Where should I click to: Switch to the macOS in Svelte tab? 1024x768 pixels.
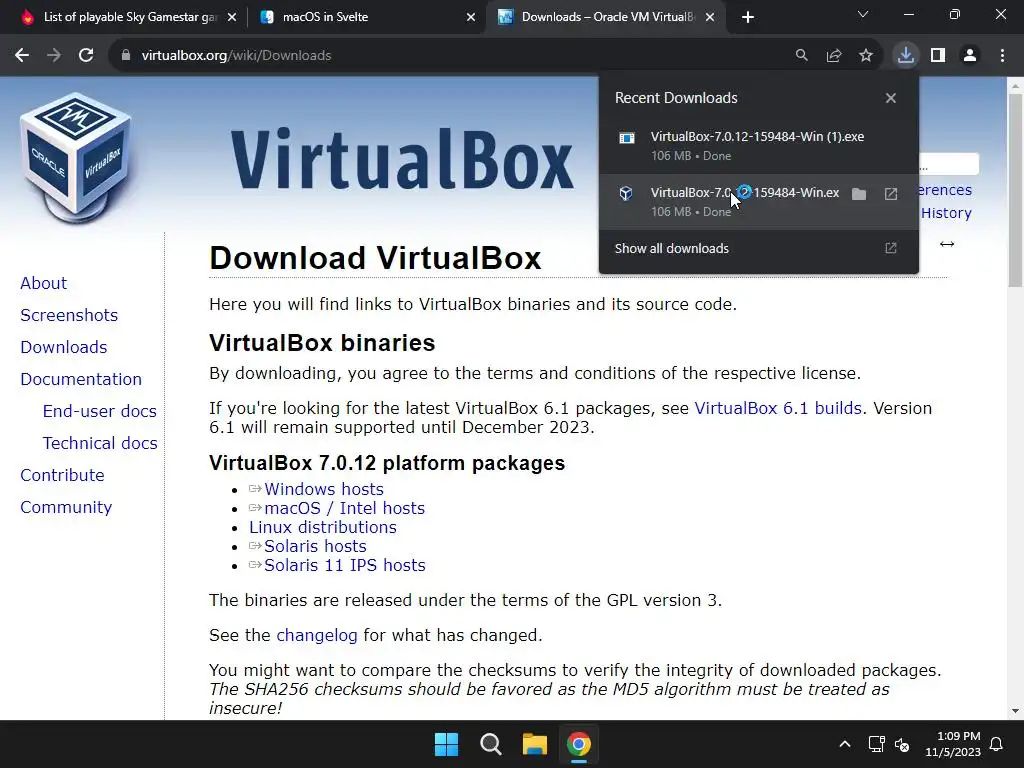[x=366, y=17]
